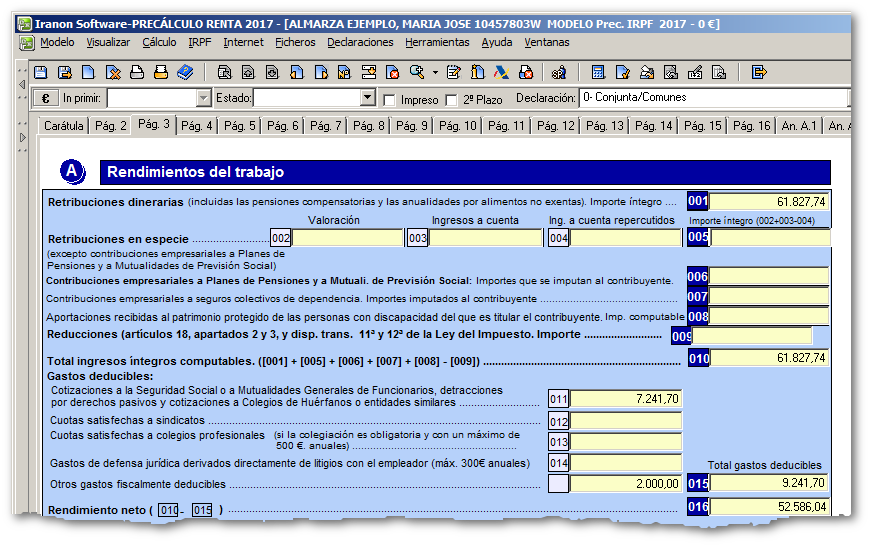
Task: Click the Euro symbol button
Action: (45, 98)
